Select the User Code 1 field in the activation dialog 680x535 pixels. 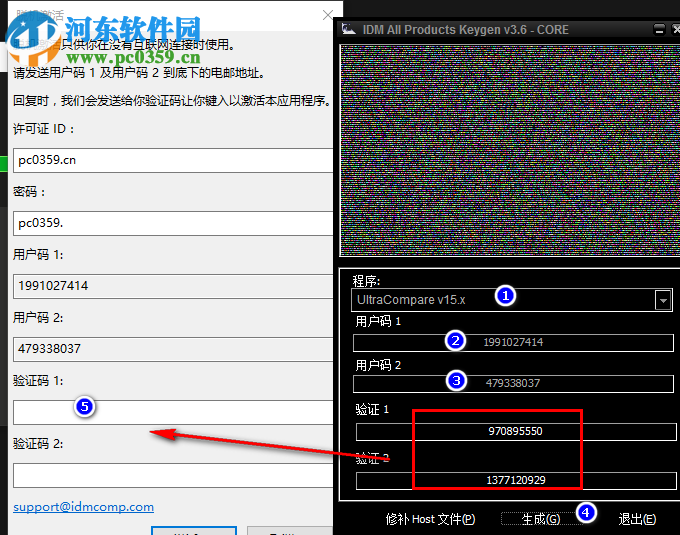[x=173, y=286]
